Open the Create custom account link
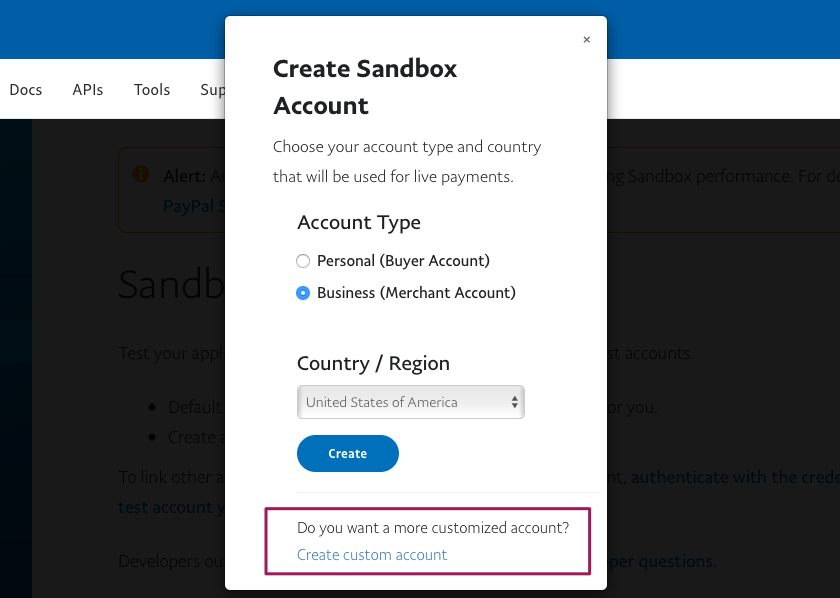Viewport: 840px width, 598px height. click(372, 554)
